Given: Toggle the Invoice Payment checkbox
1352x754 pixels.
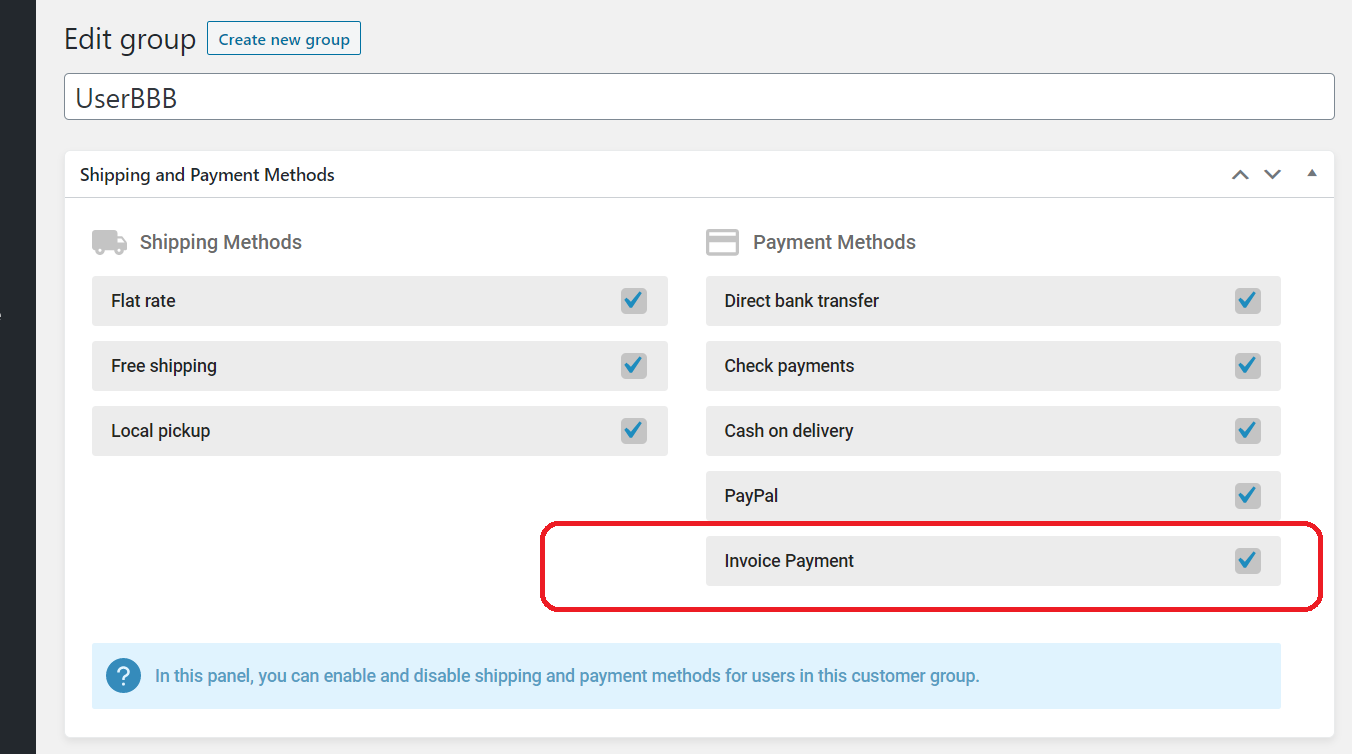Looking at the screenshot, I should pyautogui.click(x=1247, y=561).
